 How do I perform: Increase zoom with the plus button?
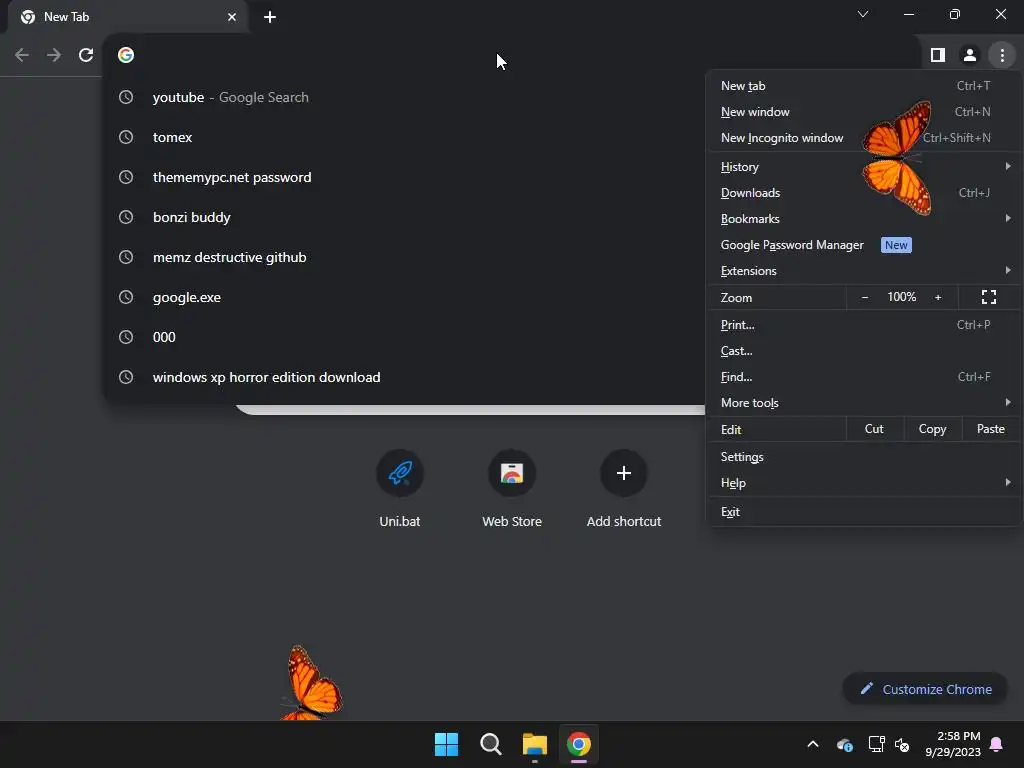(938, 297)
